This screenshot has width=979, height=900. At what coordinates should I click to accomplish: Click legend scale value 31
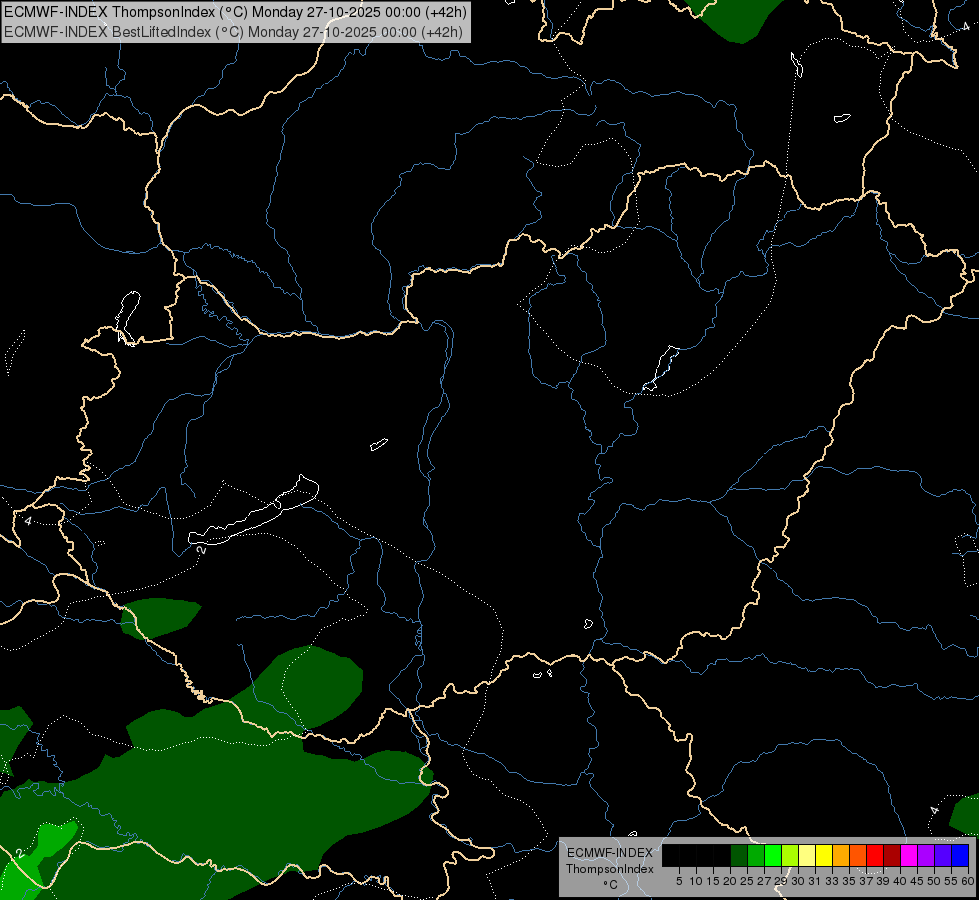[x=815, y=881]
